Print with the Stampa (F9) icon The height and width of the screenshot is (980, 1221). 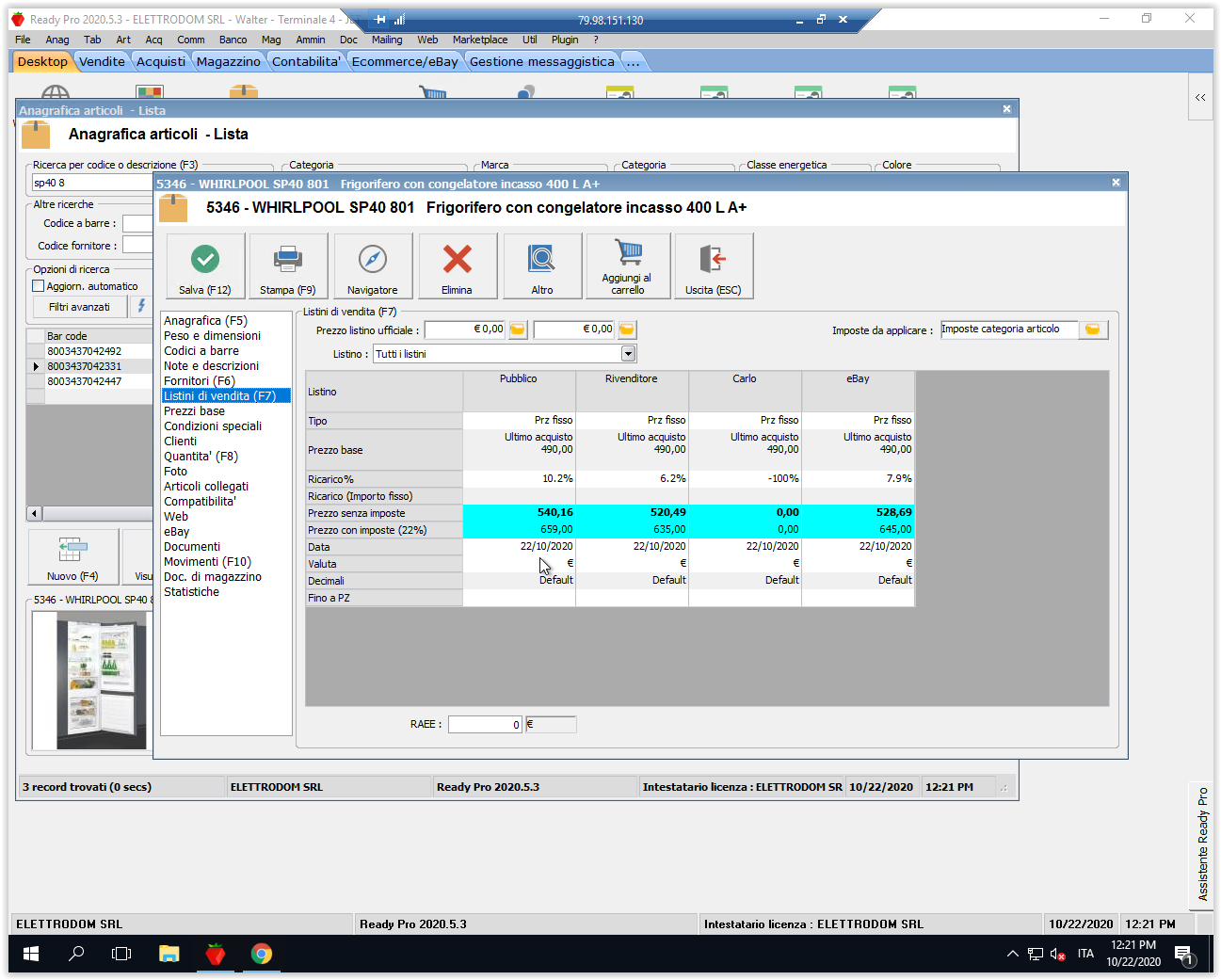click(x=288, y=266)
